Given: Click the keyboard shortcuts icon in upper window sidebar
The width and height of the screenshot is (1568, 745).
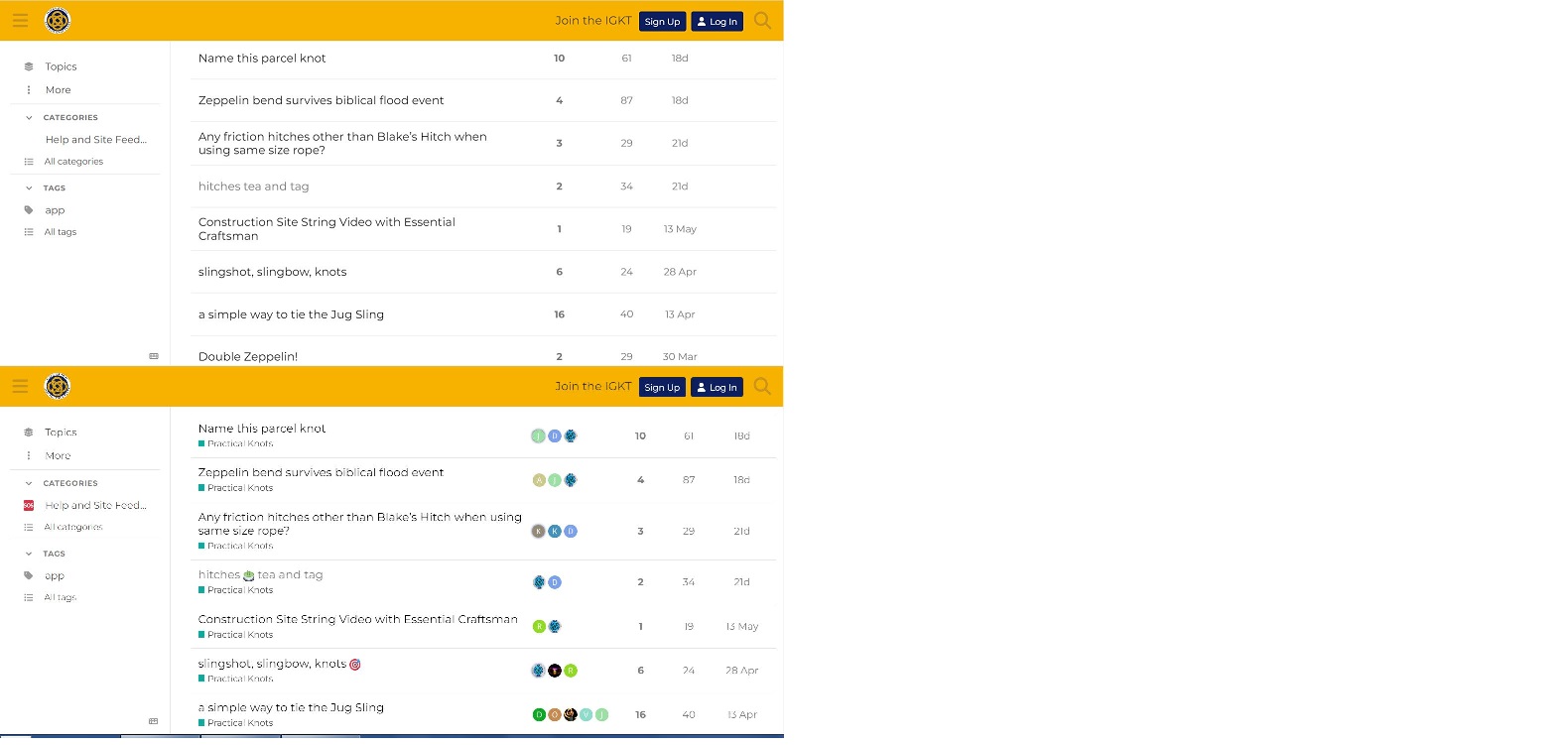Looking at the screenshot, I should [154, 356].
